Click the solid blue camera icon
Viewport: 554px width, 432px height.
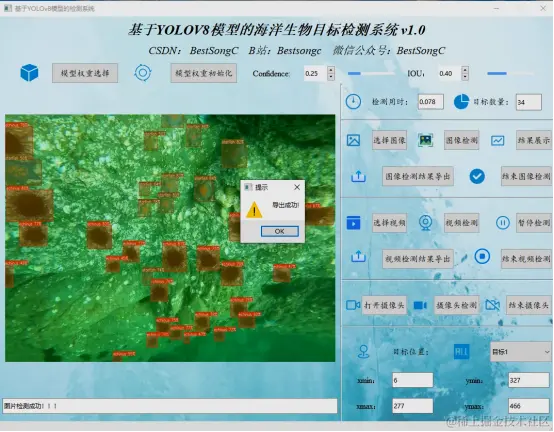(x=420, y=305)
